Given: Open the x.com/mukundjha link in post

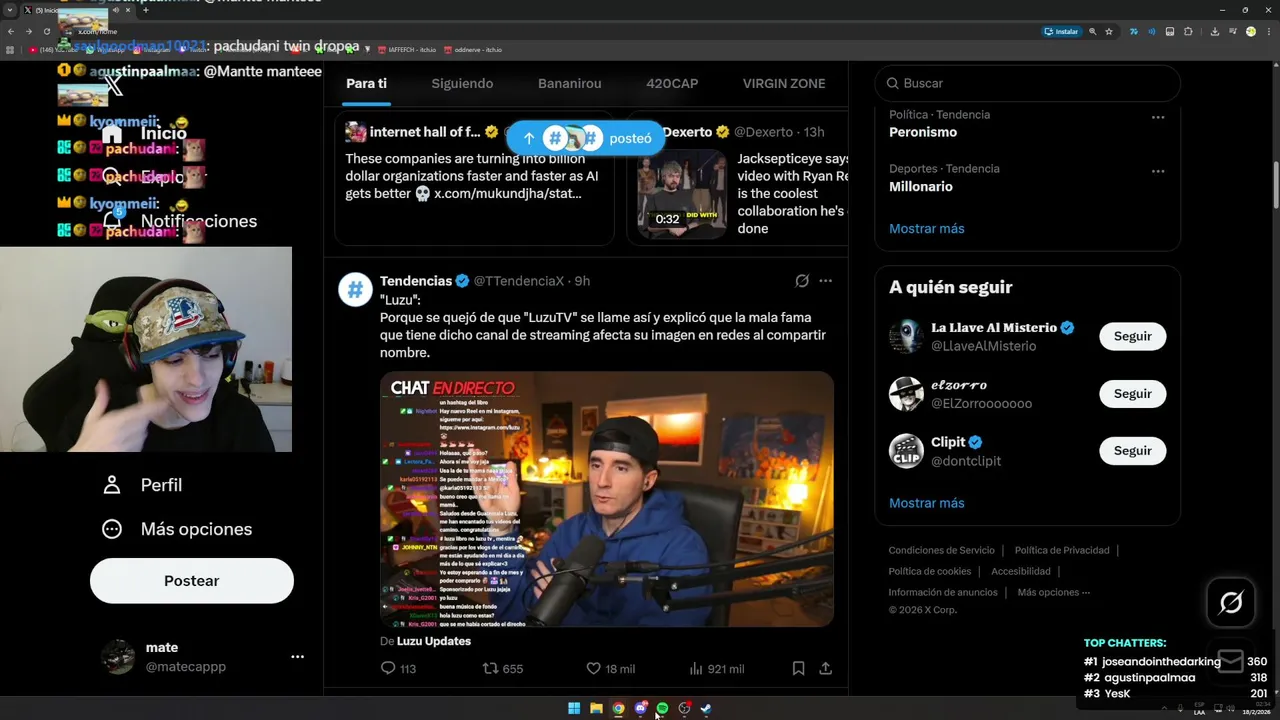Looking at the screenshot, I should coord(508,193).
